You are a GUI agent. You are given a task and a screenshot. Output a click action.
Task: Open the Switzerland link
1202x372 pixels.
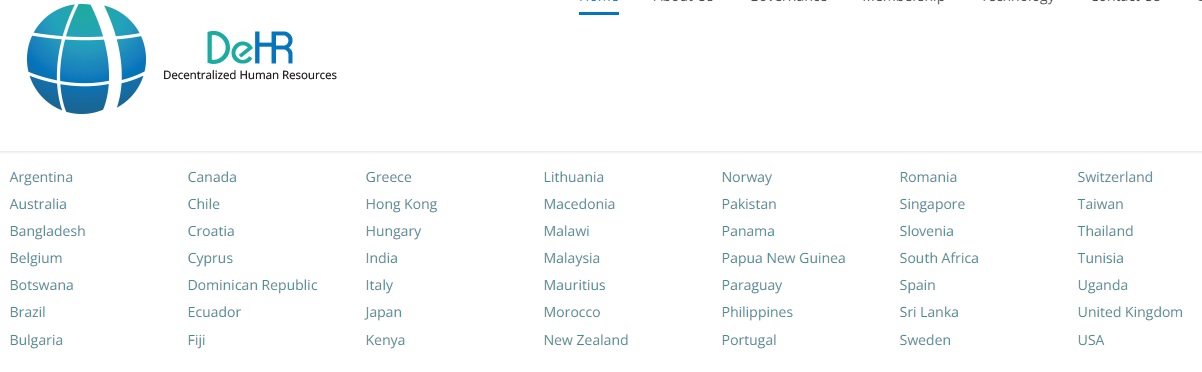[1115, 177]
